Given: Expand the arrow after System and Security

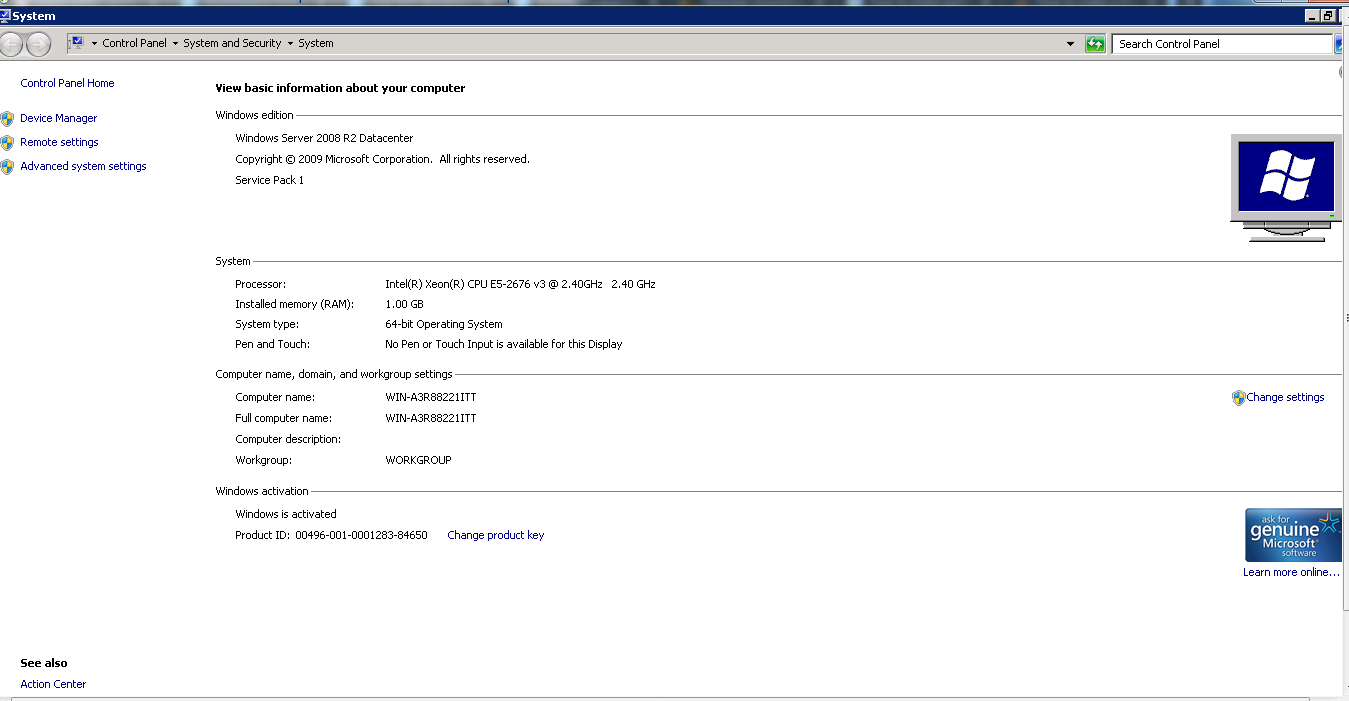Looking at the screenshot, I should 290,44.
